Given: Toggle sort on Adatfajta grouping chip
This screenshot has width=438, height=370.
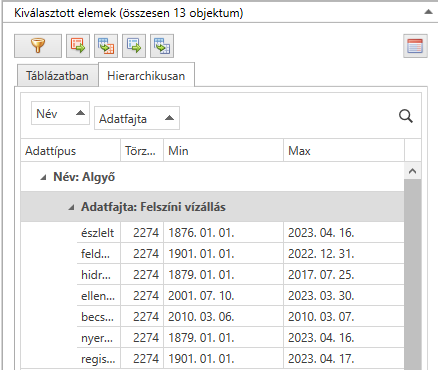Looking at the screenshot, I should point(137,118).
